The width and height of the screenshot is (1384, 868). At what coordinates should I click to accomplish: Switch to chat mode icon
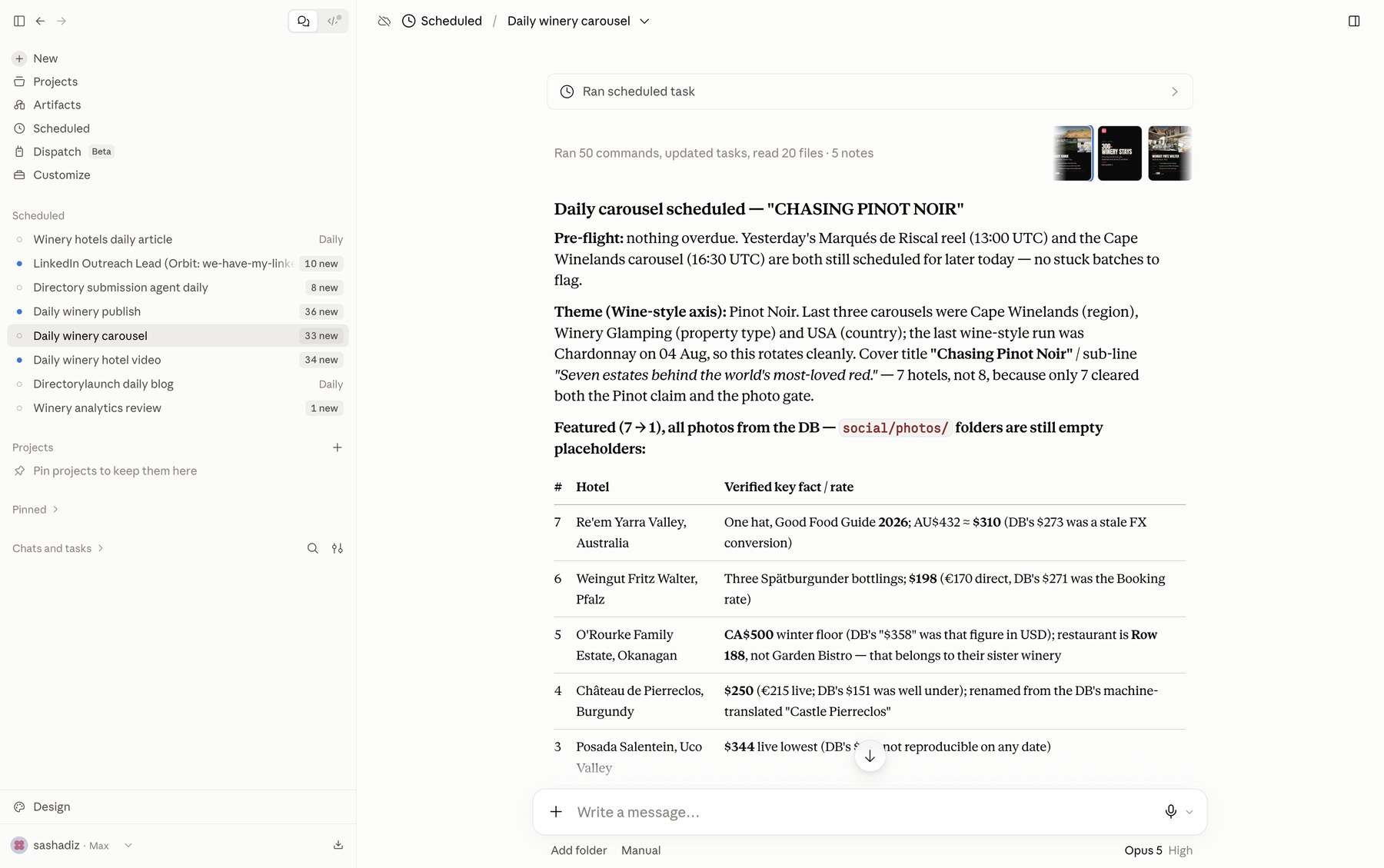tap(304, 21)
